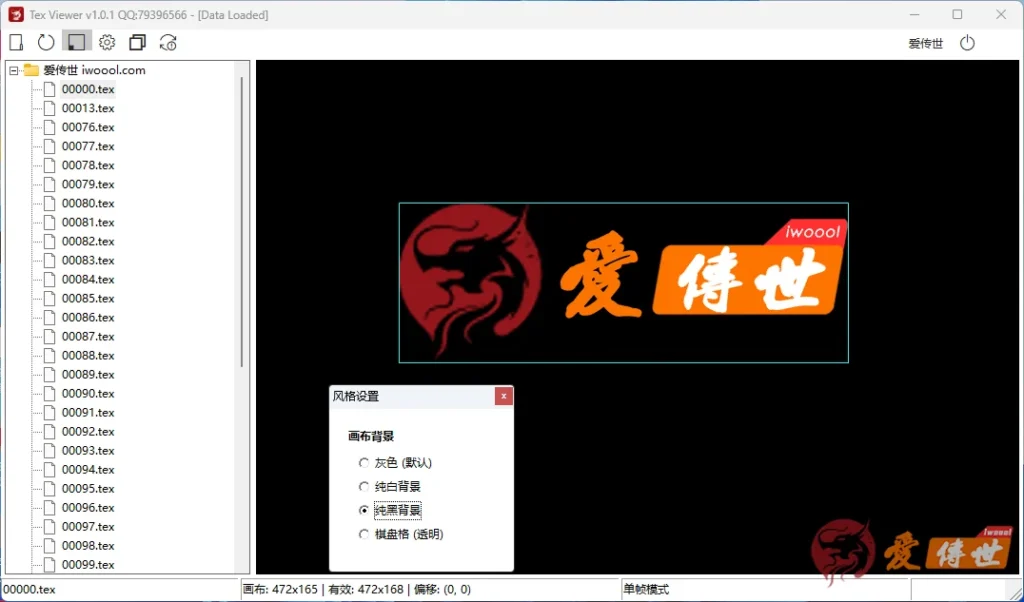
Task: Select 灰色 (默认) background radio button
Action: [x=364, y=463]
